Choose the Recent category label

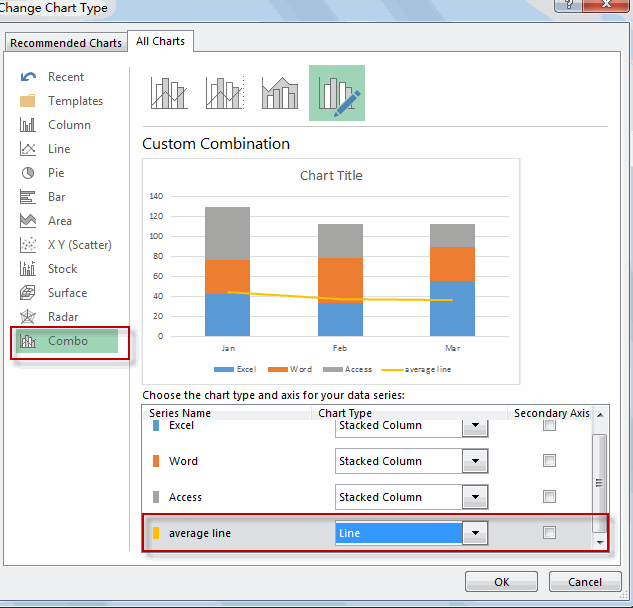(x=66, y=77)
